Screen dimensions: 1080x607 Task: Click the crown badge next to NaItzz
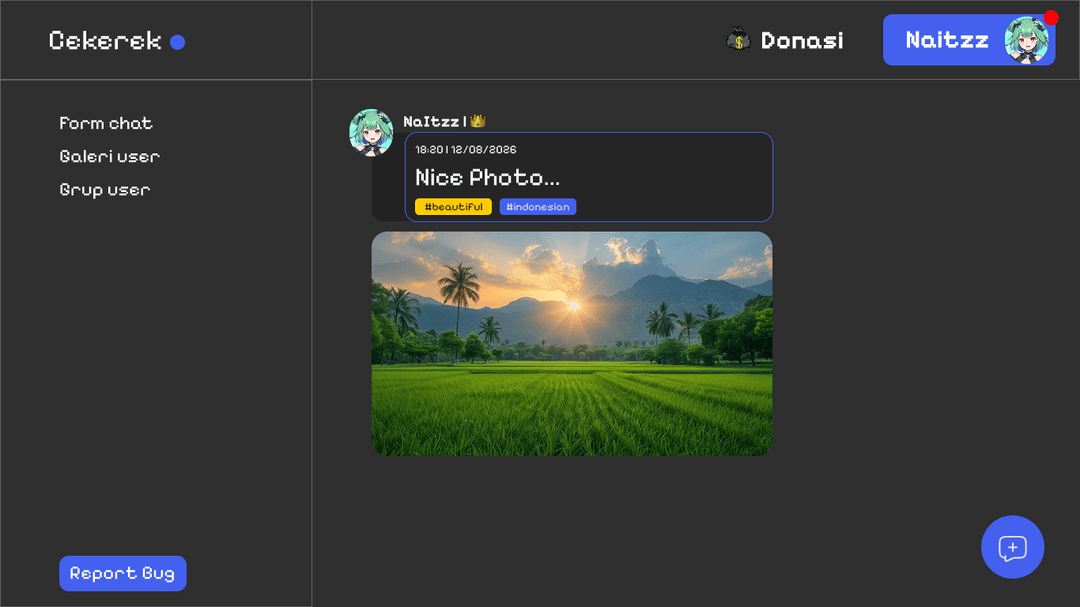(x=478, y=121)
